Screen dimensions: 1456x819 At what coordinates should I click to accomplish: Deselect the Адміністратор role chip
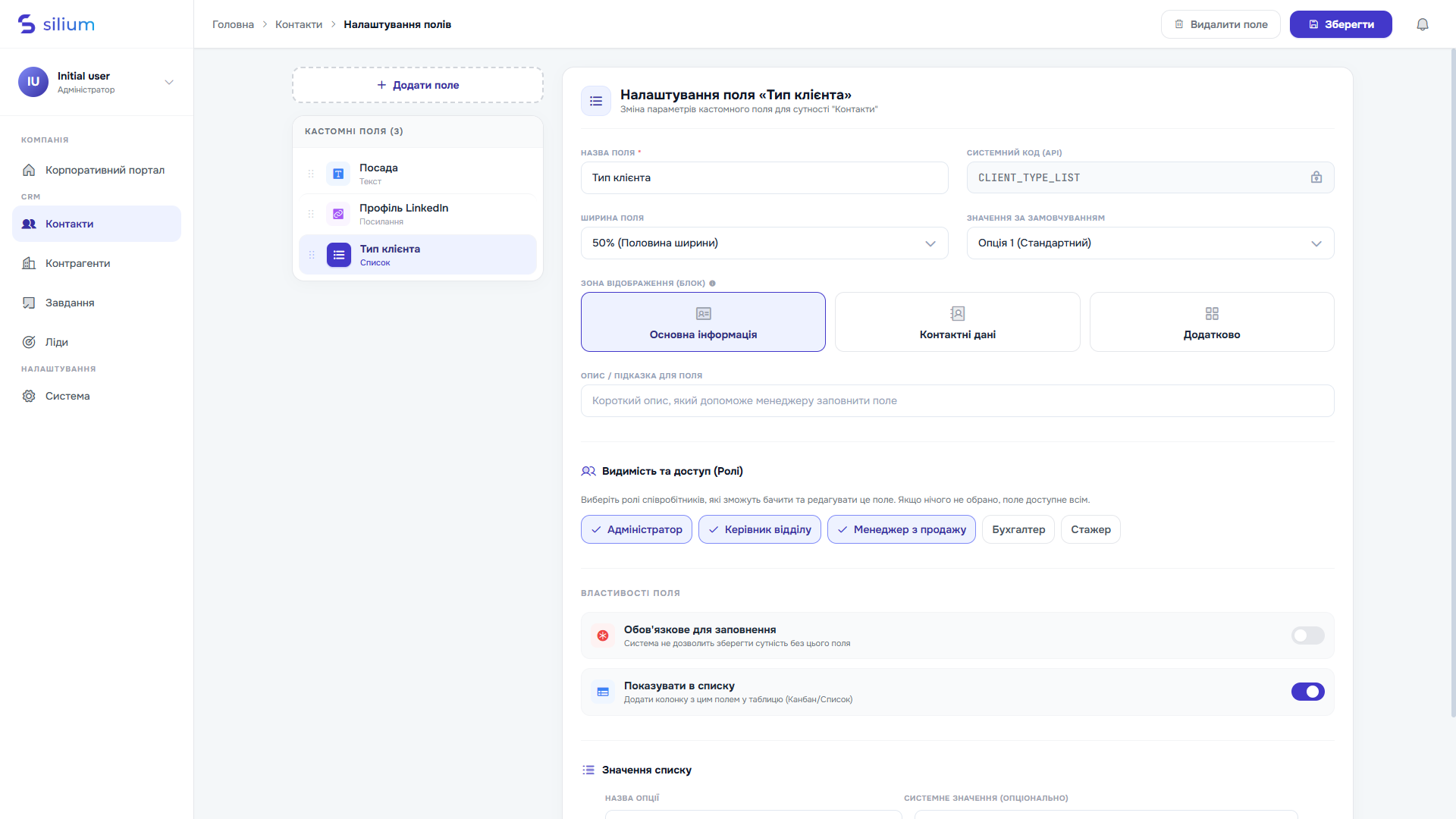click(636, 529)
